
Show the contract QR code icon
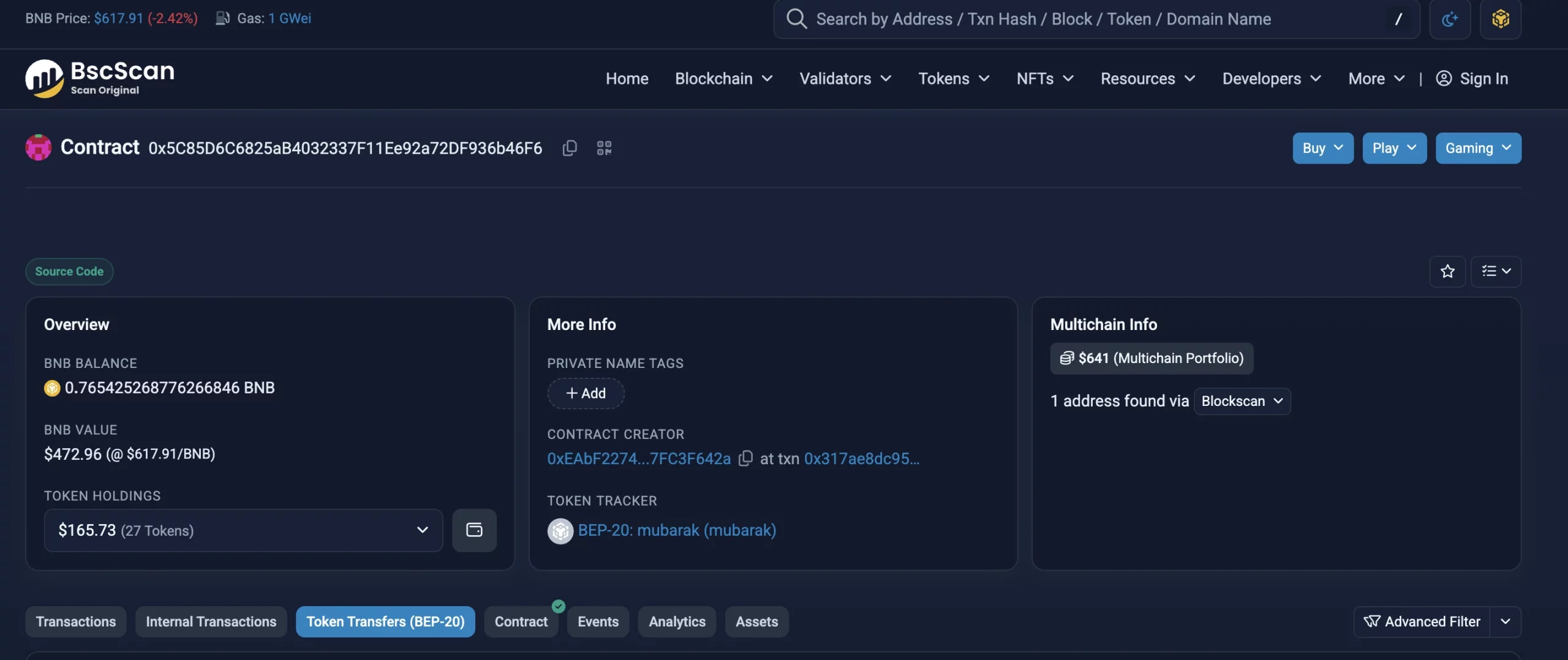pyautogui.click(x=604, y=148)
